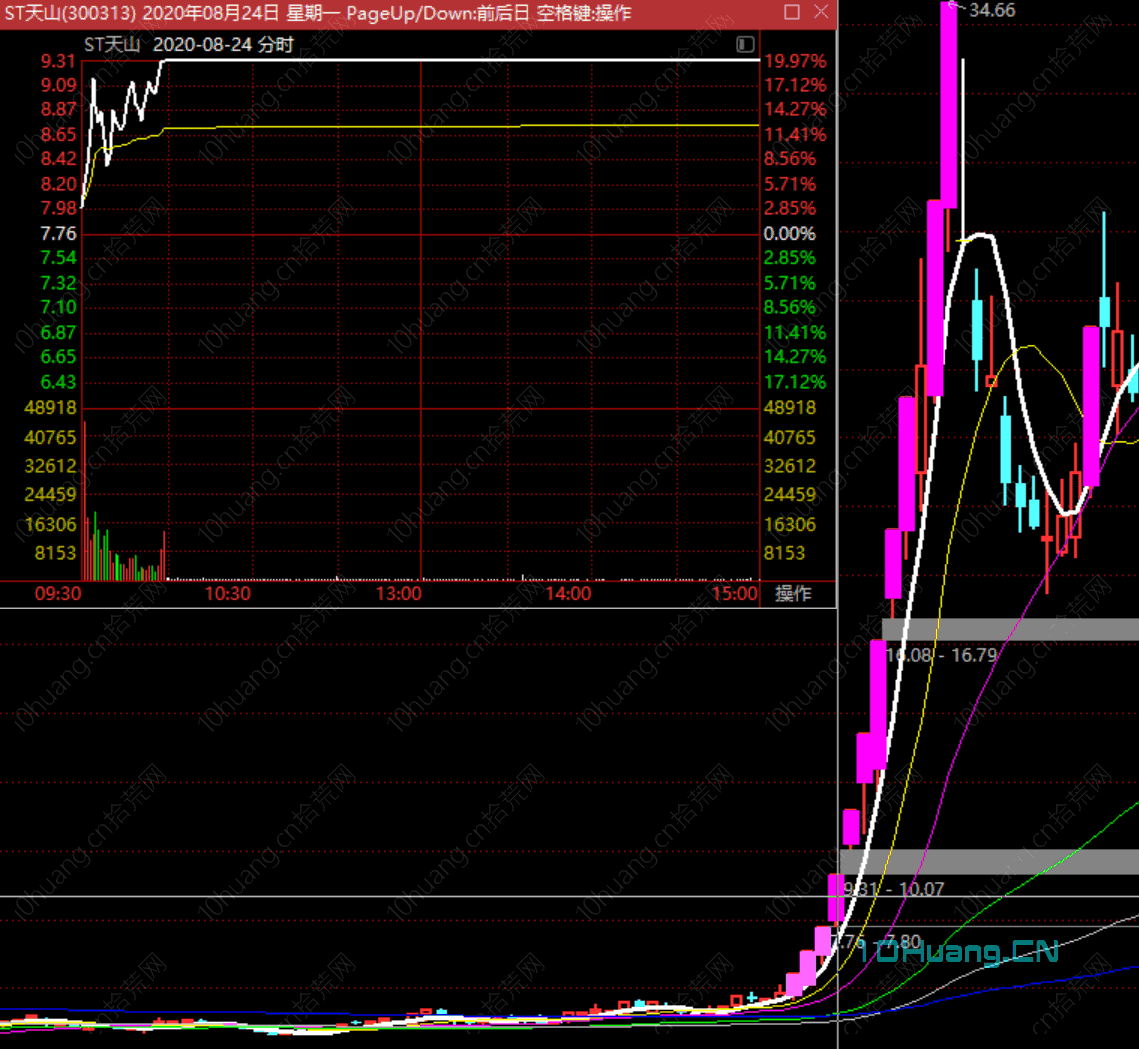Click the gray gap band above 16.08 label
This screenshot has width=1139, height=1049.
pyautogui.click(x=1010, y=629)
